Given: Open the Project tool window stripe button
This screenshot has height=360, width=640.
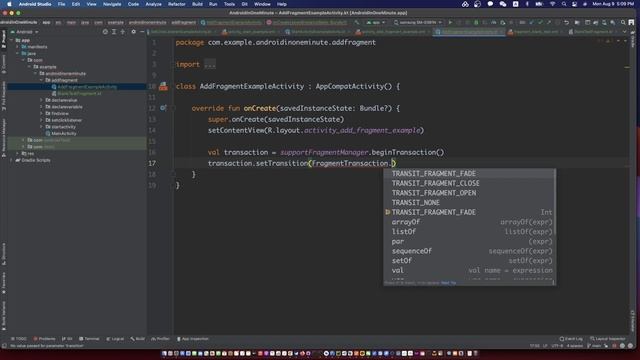Looking at the screenshot, I should (x=4, y=39).
